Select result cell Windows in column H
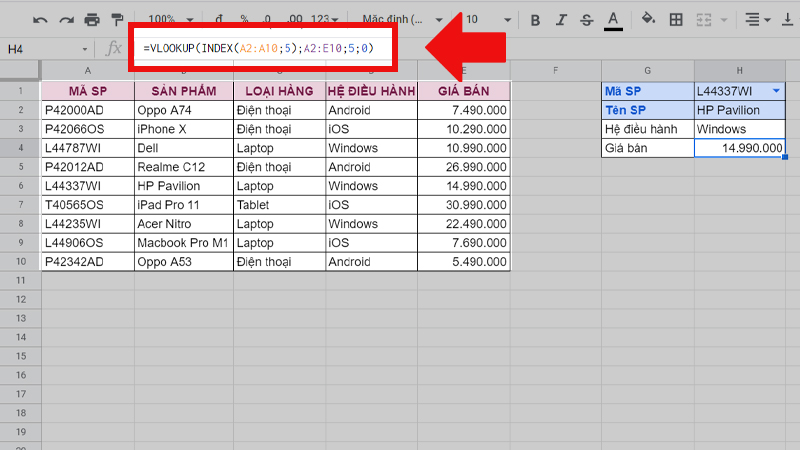 click(x=739, y=129)
